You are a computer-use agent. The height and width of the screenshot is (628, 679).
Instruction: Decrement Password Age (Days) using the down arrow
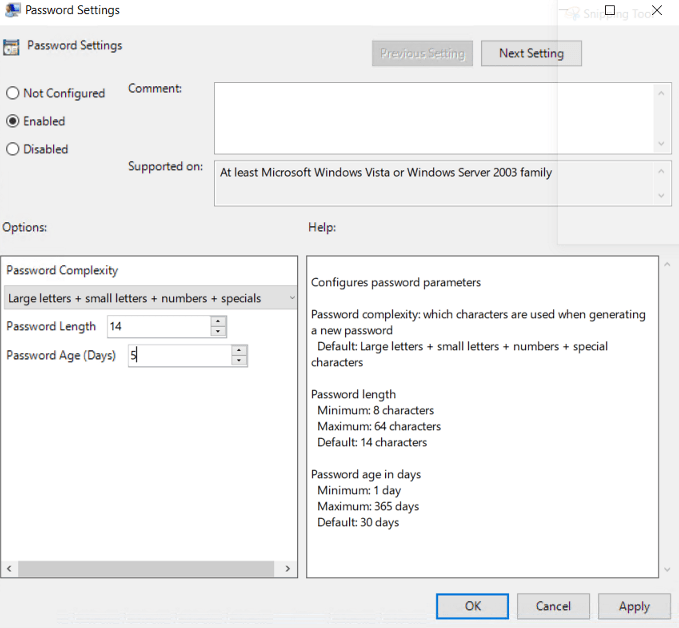coord(239,360)
